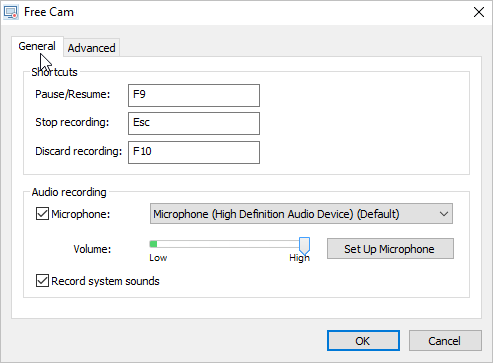Image resolution: width=493 pixels, height=363 pixels.
Task: Click the Stop recording shortcut field
Action: coord(194,123)
